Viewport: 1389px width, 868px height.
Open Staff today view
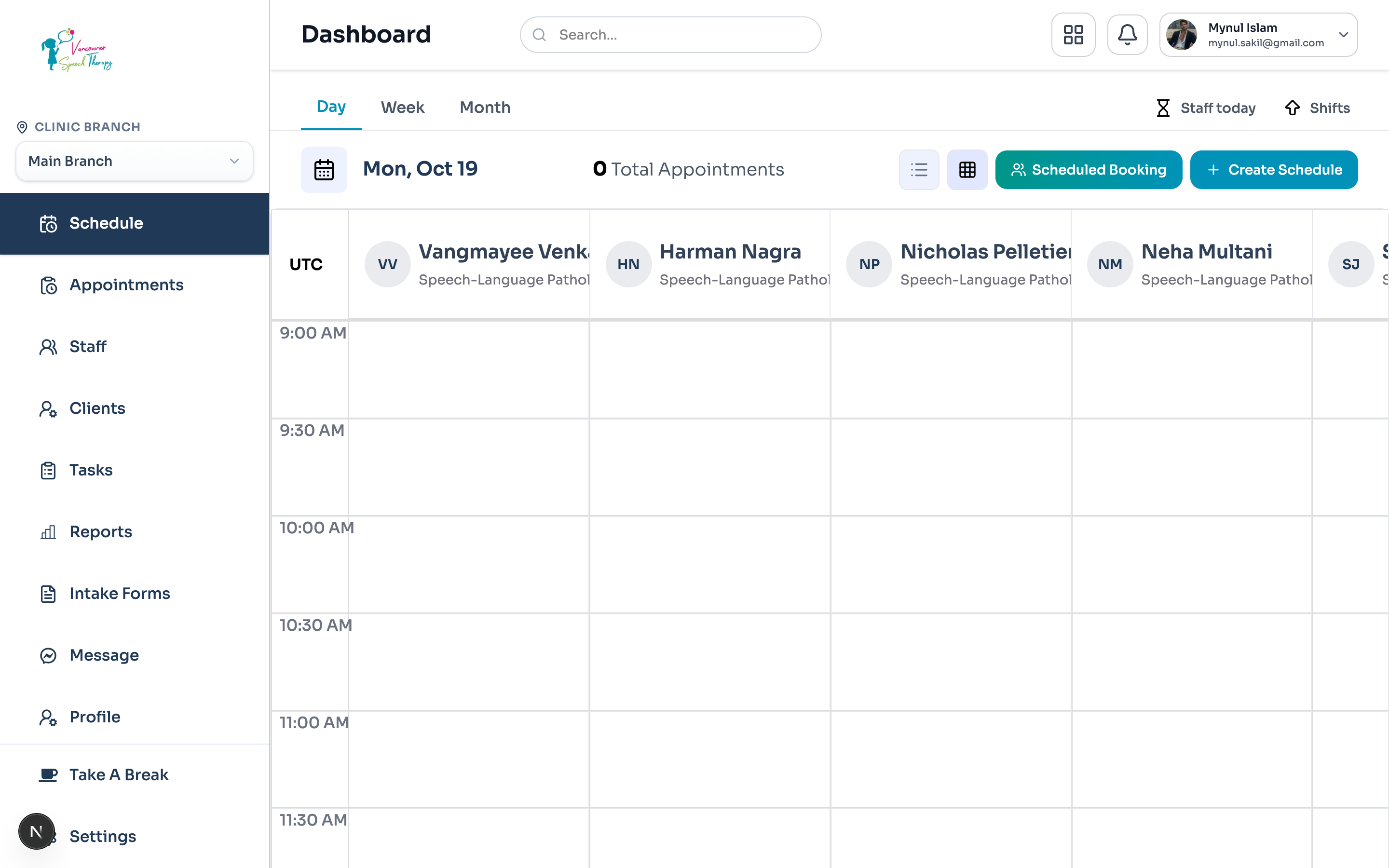tap(1205, 108)
